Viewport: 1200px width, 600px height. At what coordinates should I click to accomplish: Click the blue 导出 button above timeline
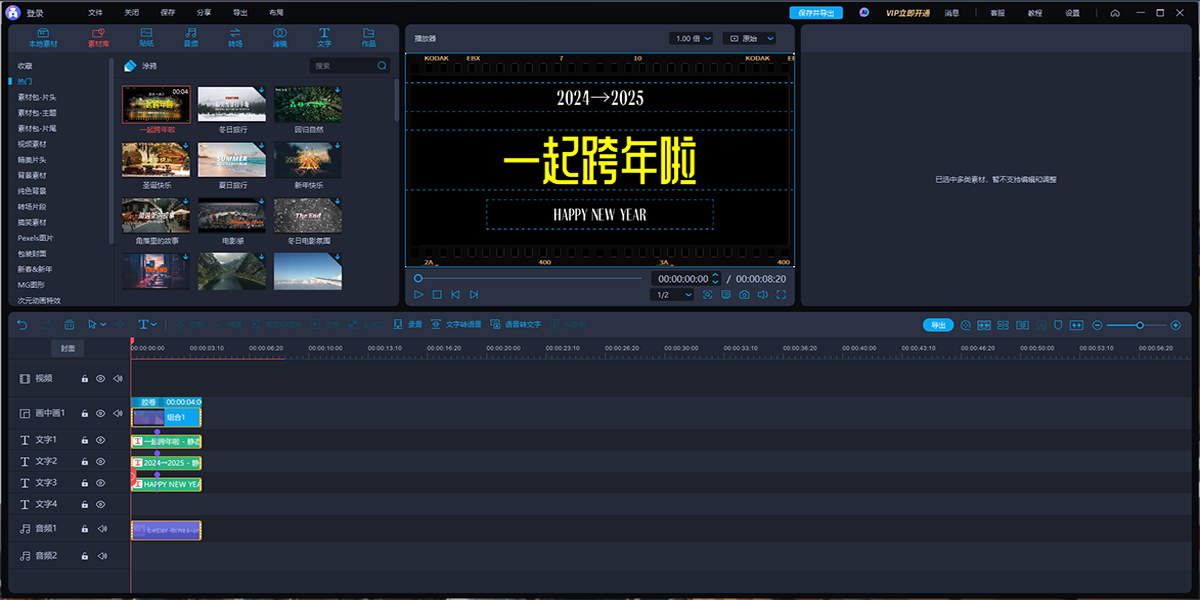tap(937, 325)
